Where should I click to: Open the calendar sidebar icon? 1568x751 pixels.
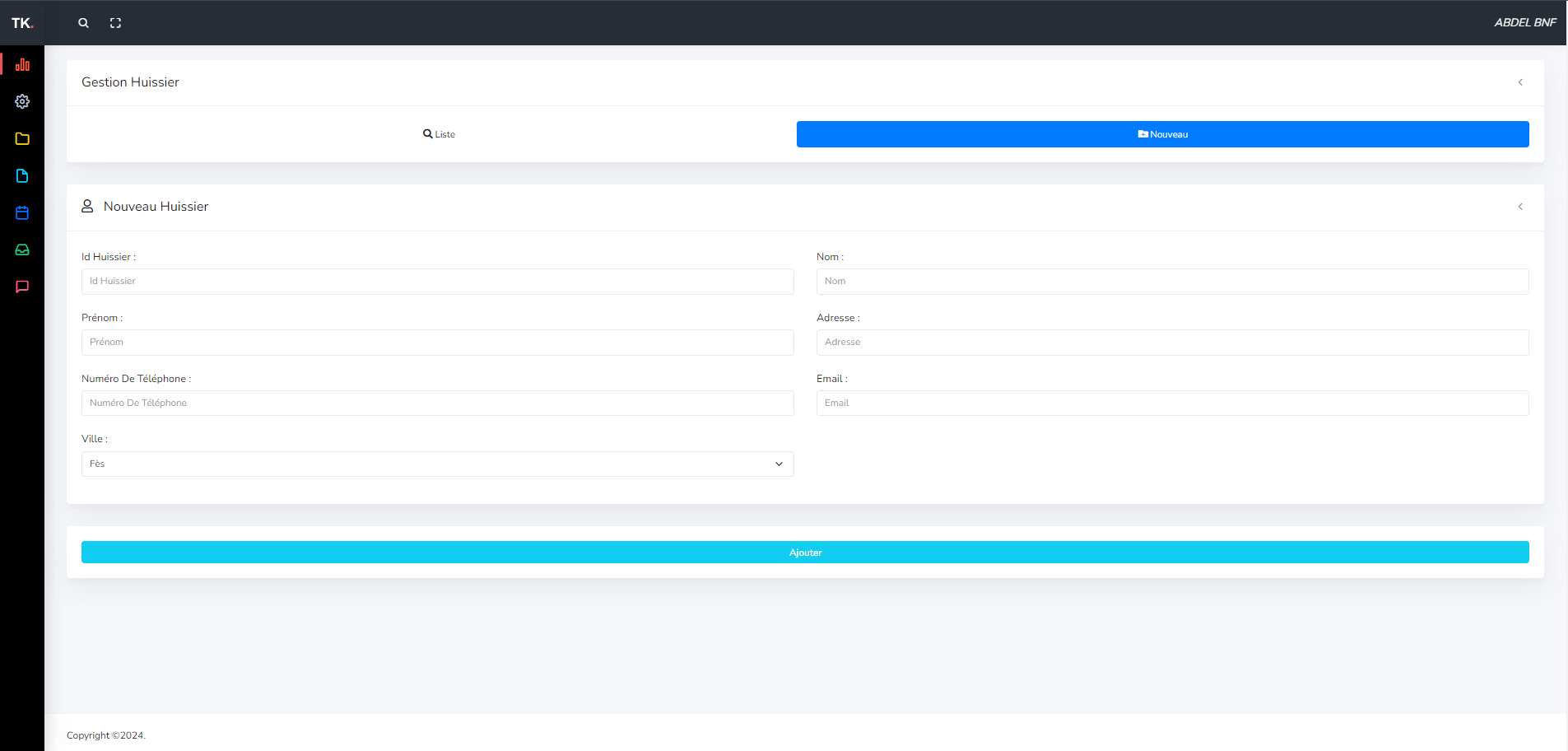[x=22, y=212]
